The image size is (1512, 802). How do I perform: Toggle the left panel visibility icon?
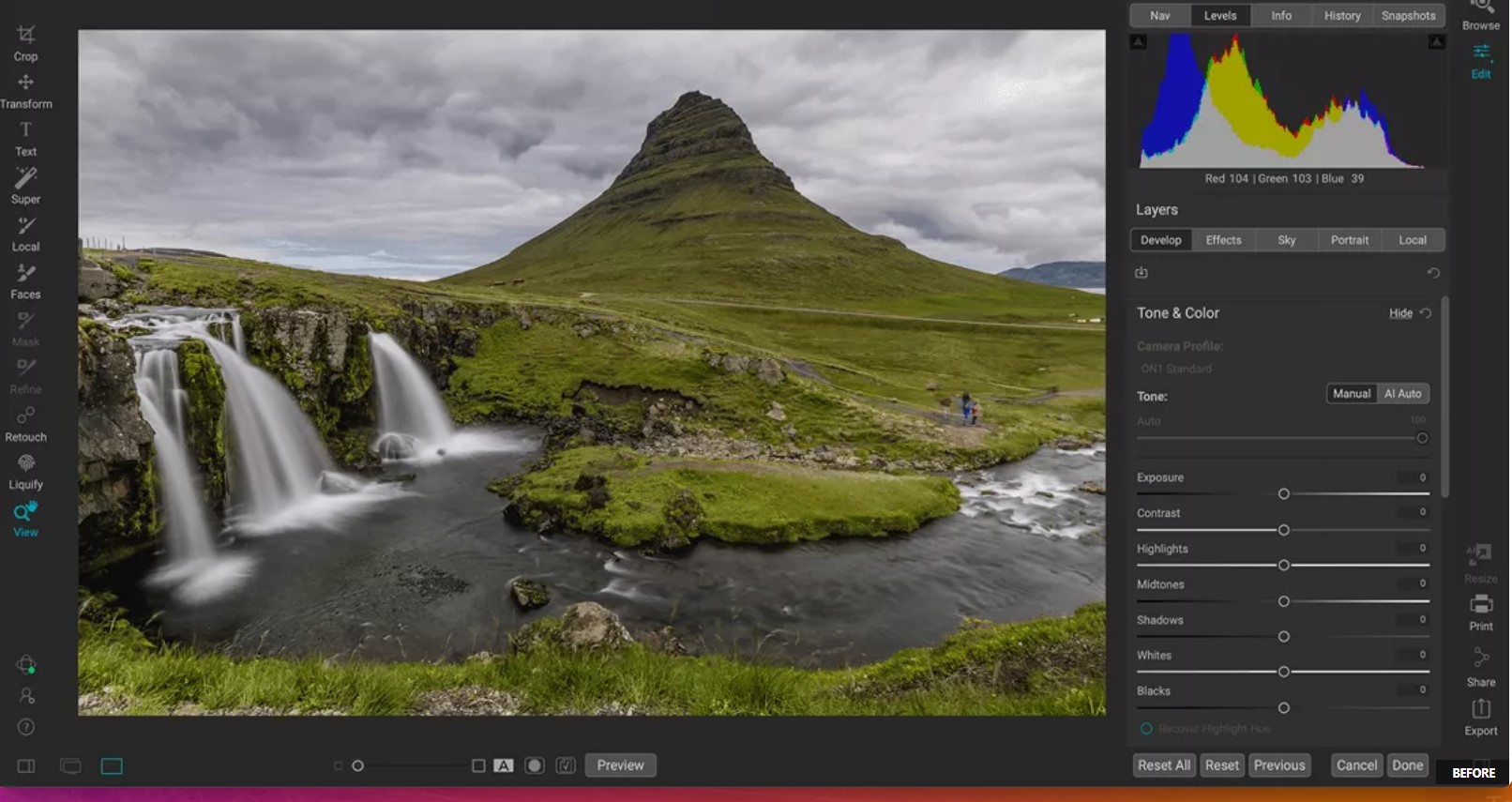tap(26, 766)
